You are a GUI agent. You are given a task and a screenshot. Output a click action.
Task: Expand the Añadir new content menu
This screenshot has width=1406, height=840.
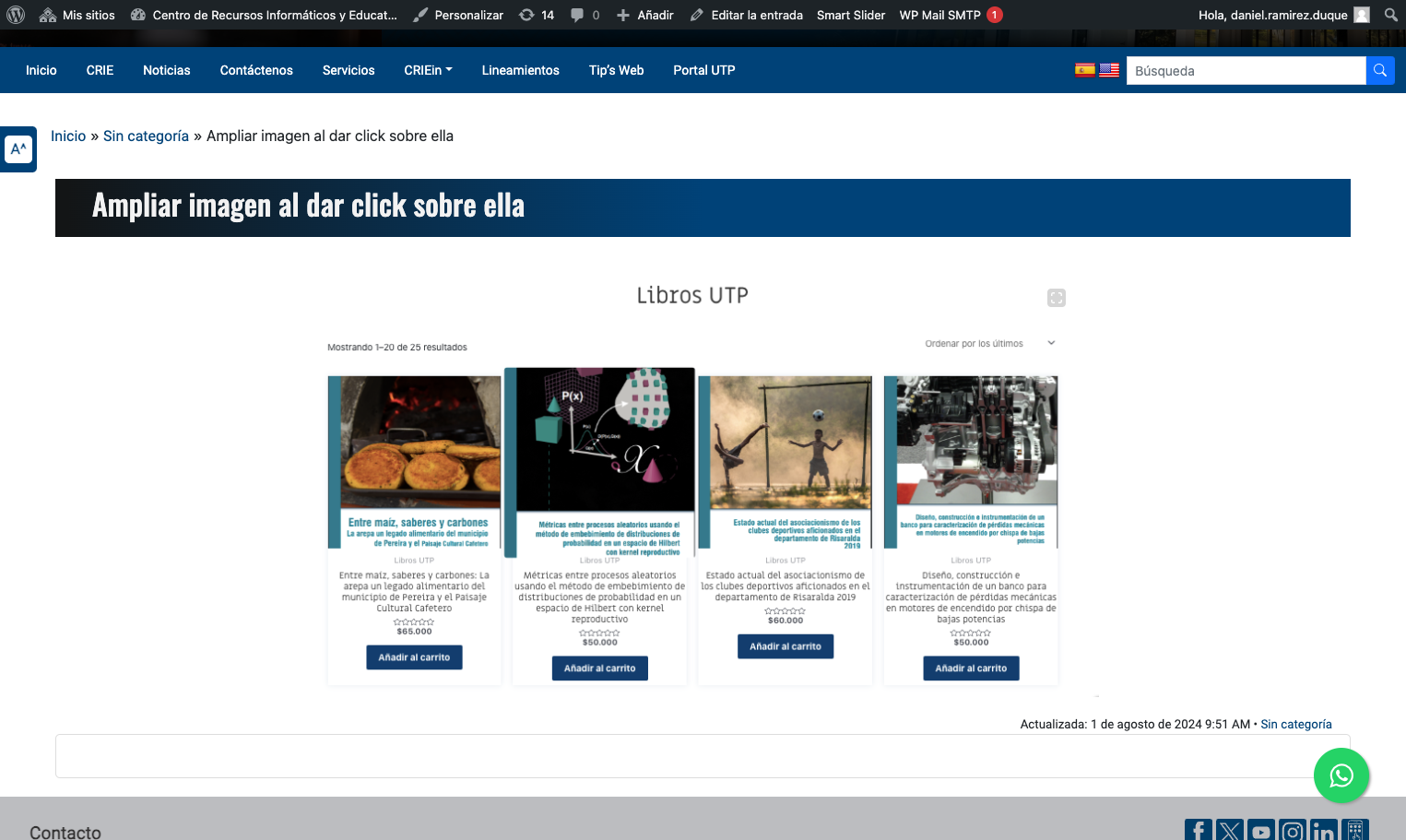point(644,15)
